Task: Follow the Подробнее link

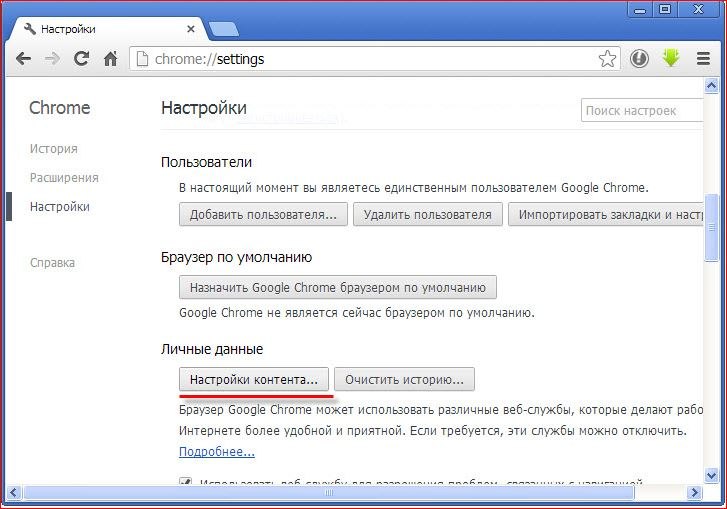Action: 217,452
